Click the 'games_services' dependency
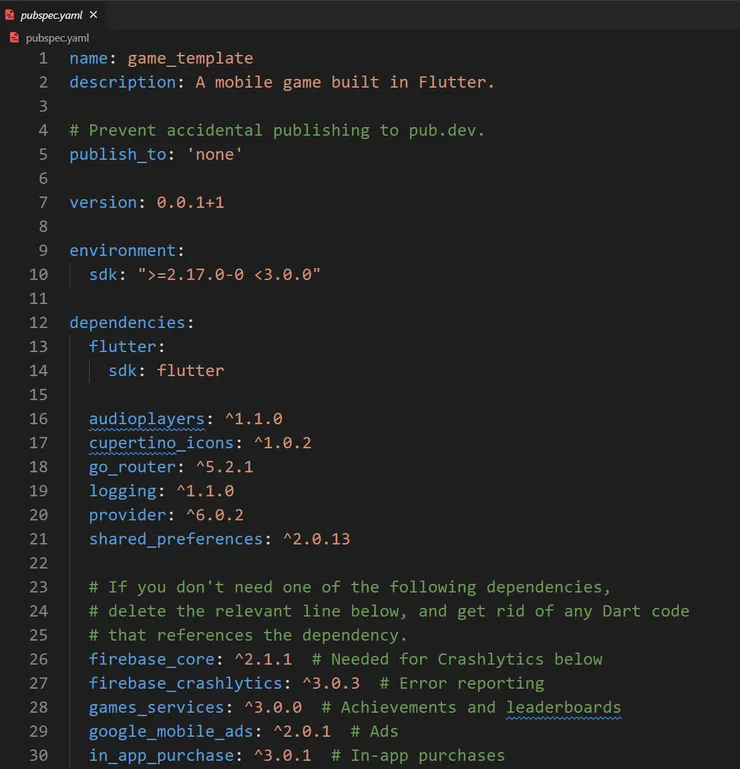This screenshot has height=769, width=740. pyautogui.click(x=156, y=708)
